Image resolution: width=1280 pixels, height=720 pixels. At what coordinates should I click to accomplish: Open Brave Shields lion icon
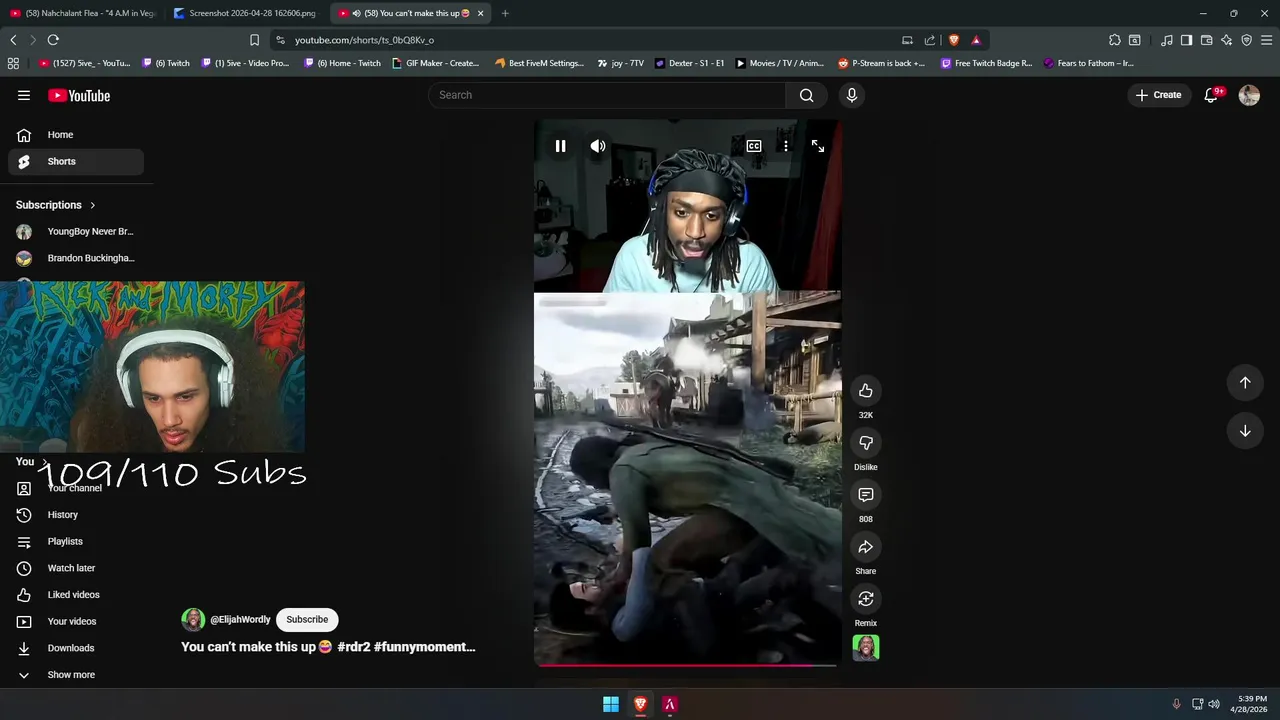(953, 40)
